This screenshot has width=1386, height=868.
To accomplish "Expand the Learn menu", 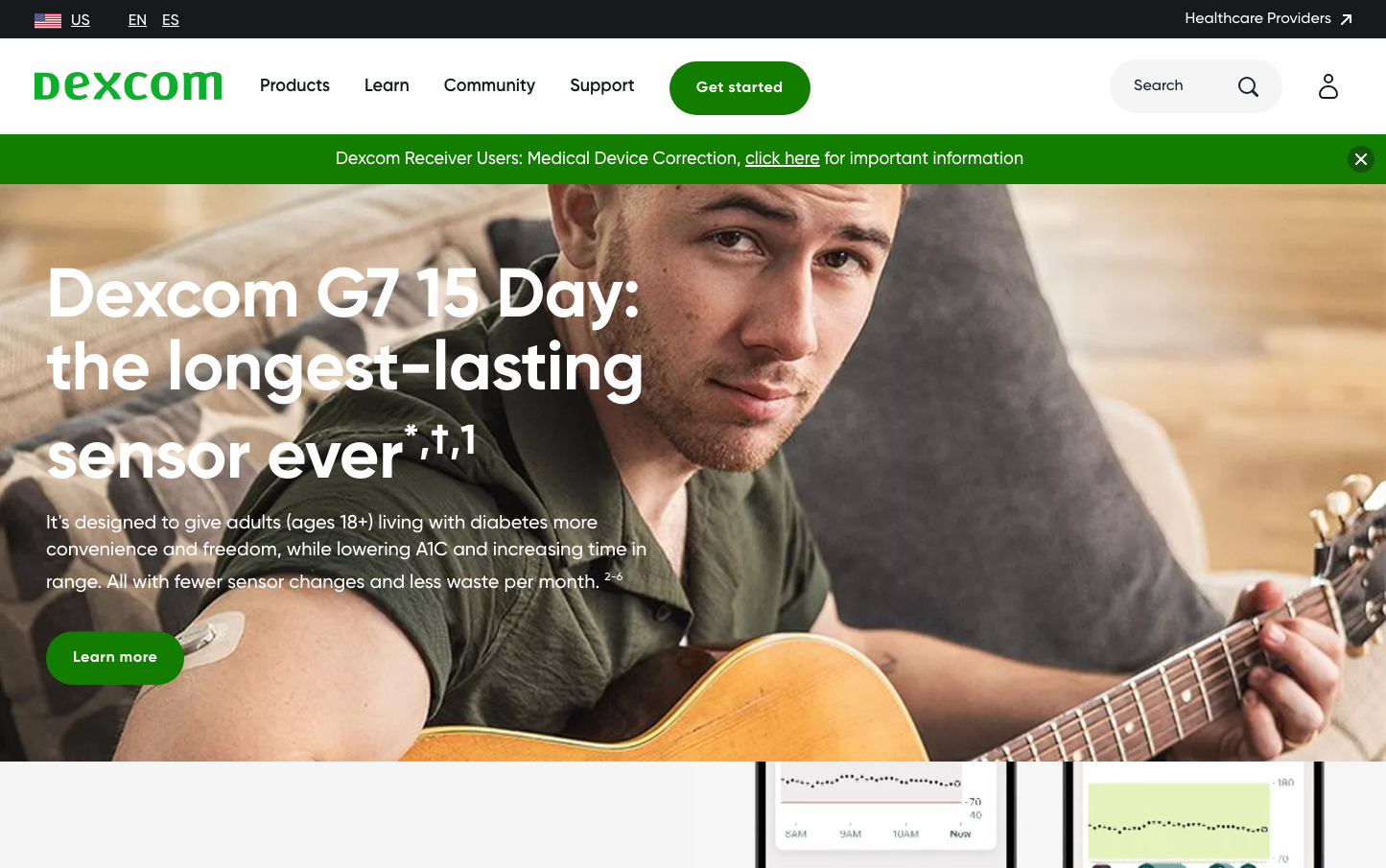I will (x=387, y=85).
